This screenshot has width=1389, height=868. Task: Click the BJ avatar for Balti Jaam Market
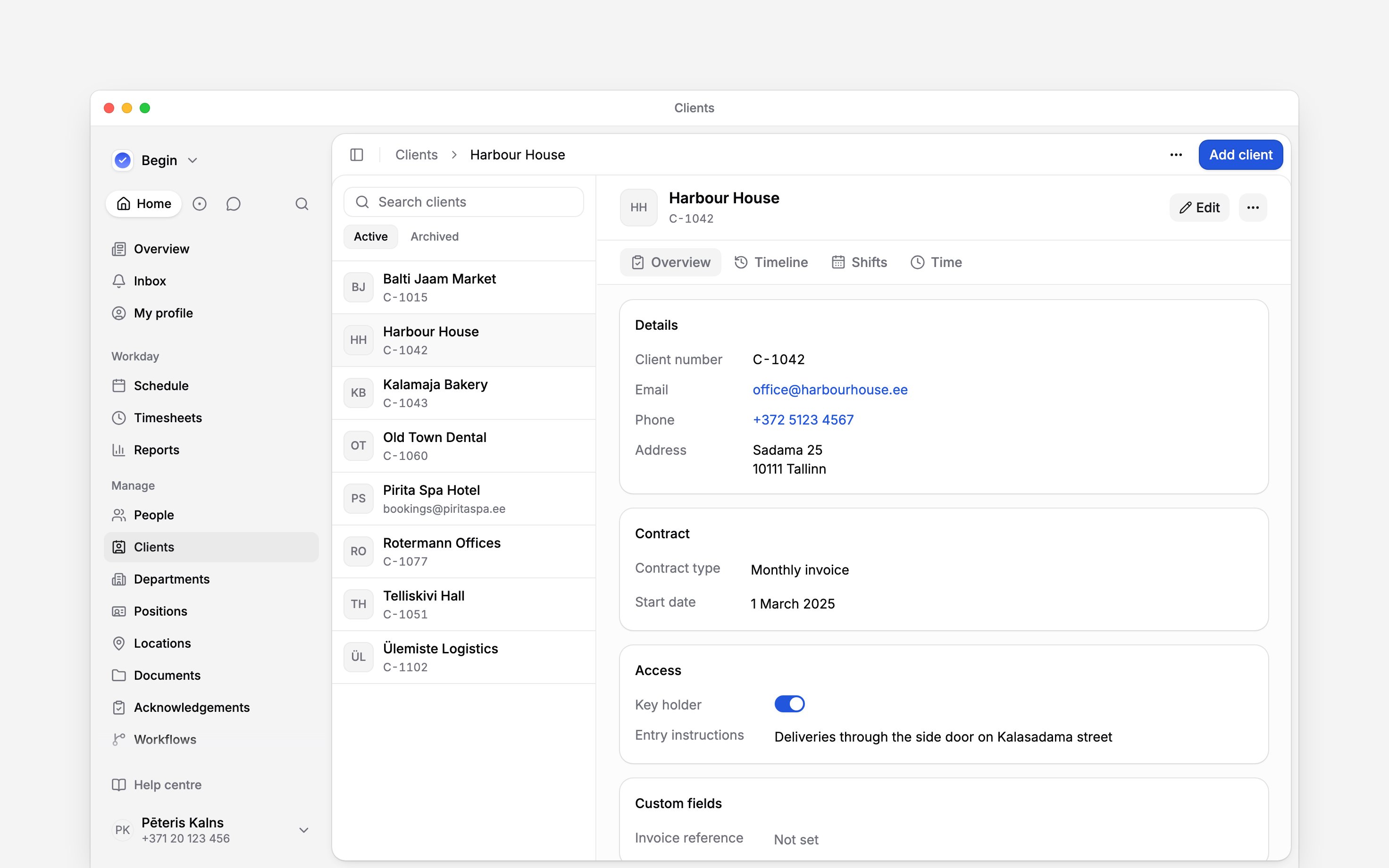358,287
